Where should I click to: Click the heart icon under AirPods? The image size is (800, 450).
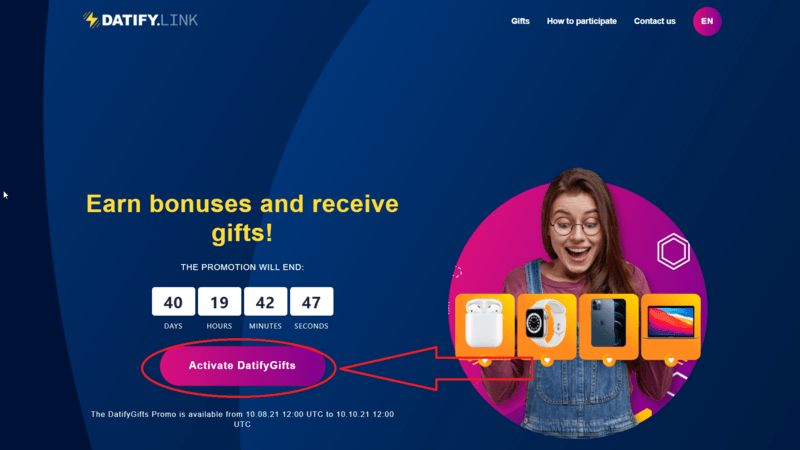485,361
